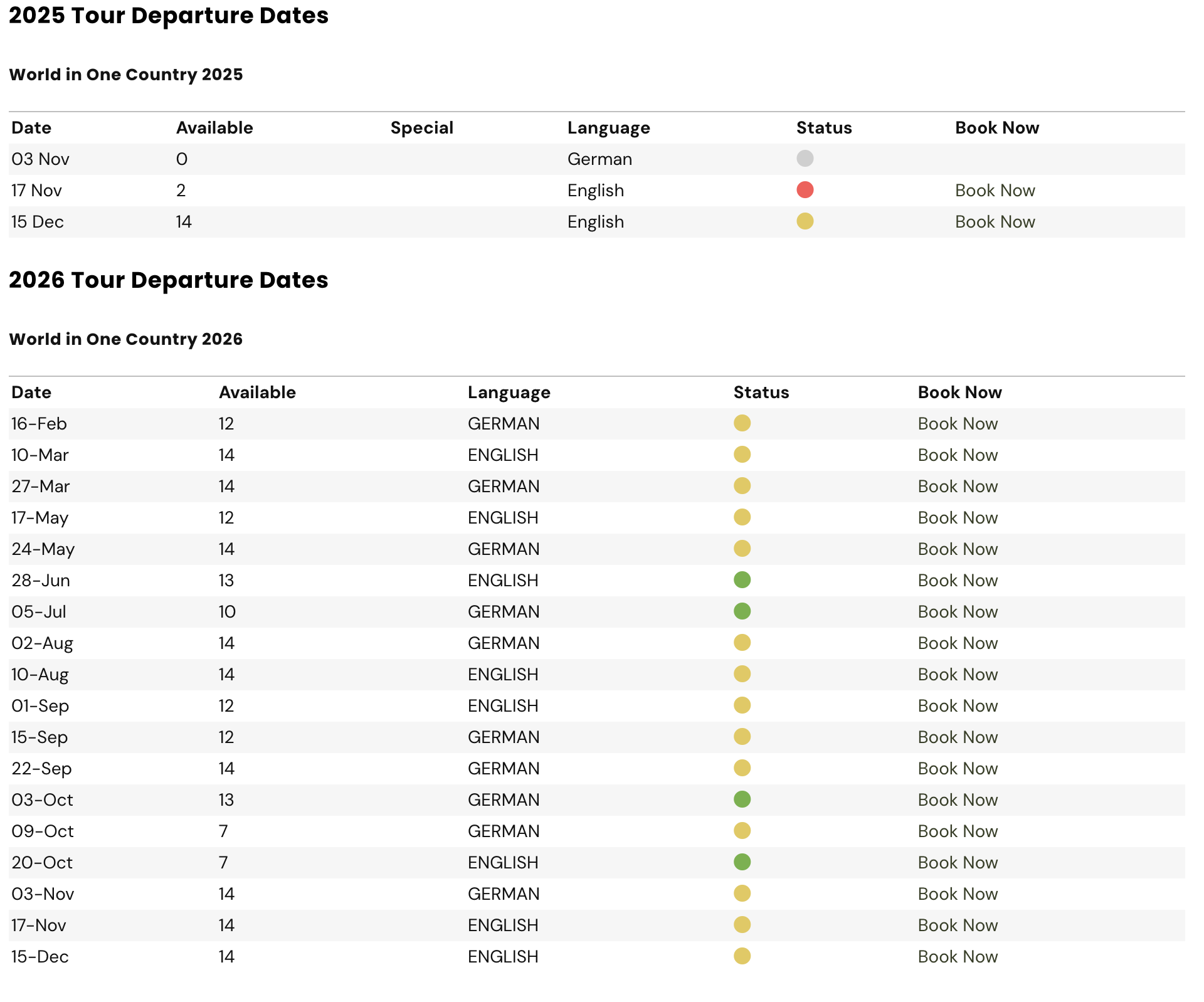Click the grey status dot for 03 Nov 2025
Viewport: 1204px width, 1002px height.
point(805,158)
